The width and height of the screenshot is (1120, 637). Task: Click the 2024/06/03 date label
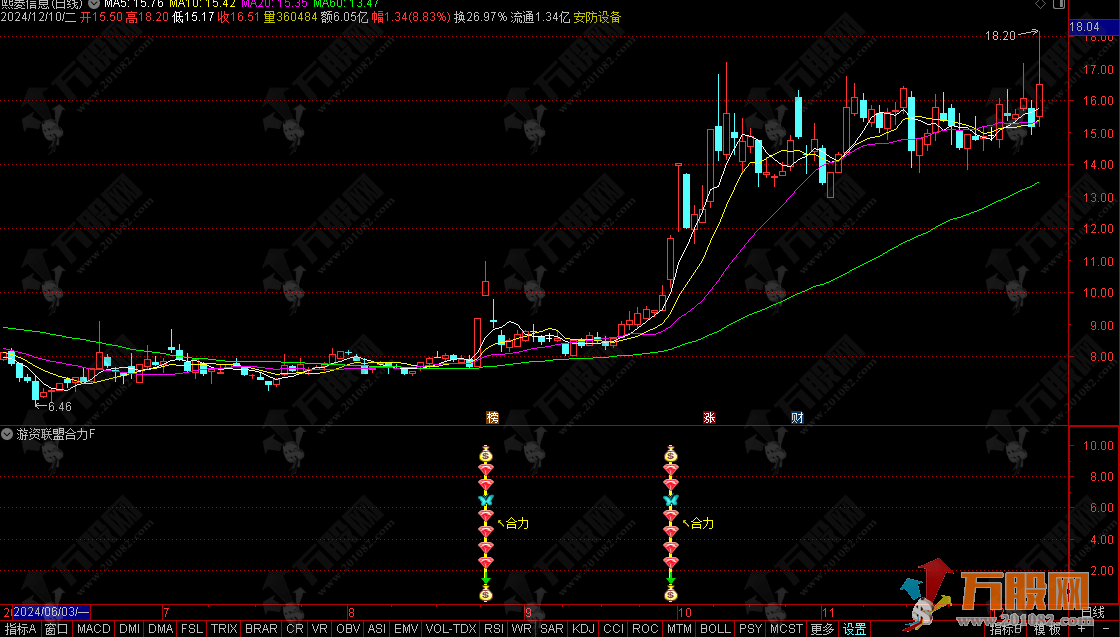[x=51, y=612]
